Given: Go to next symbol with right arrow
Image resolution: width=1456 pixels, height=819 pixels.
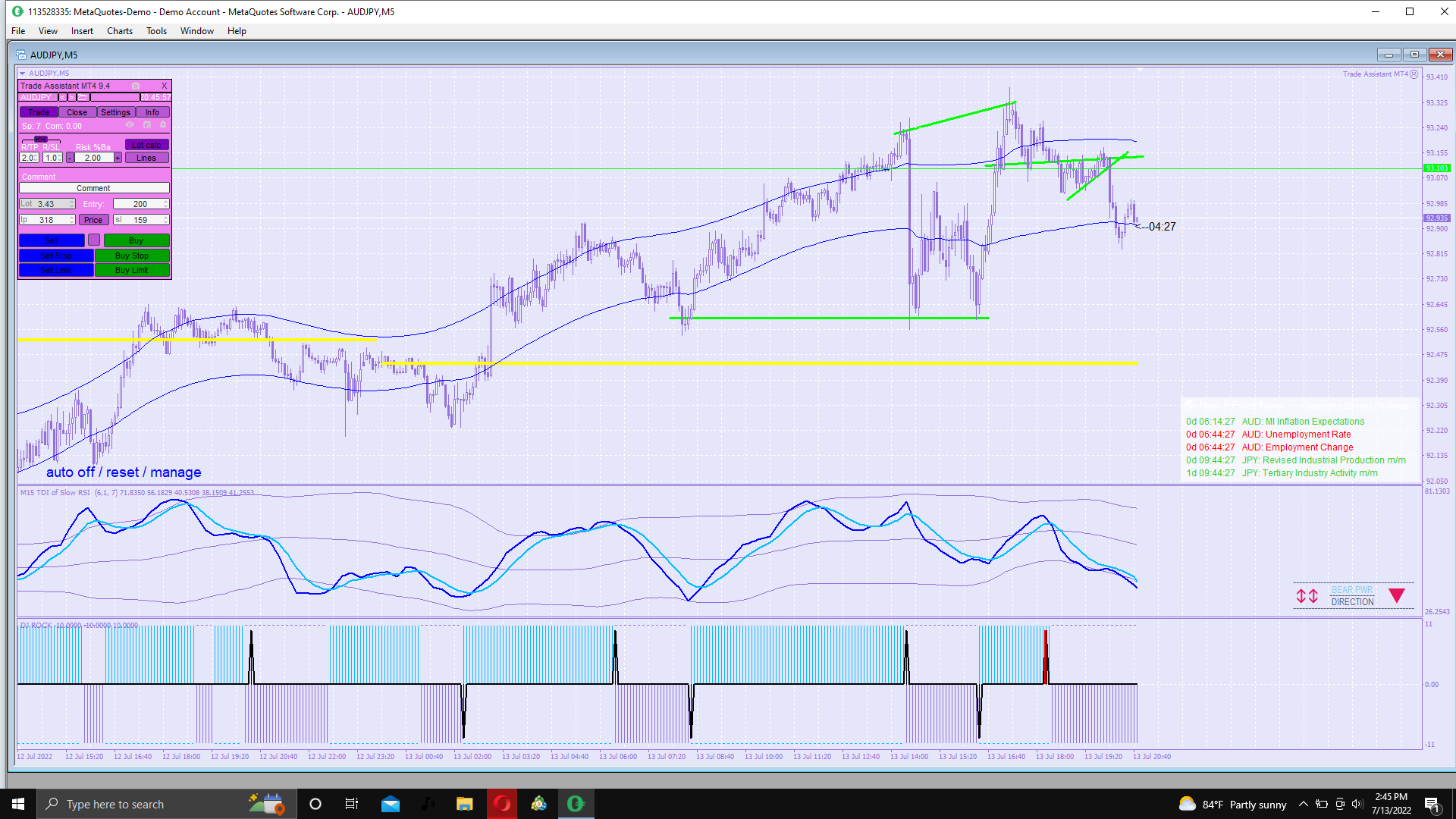Looking at the screenshot, I should 71,97.
